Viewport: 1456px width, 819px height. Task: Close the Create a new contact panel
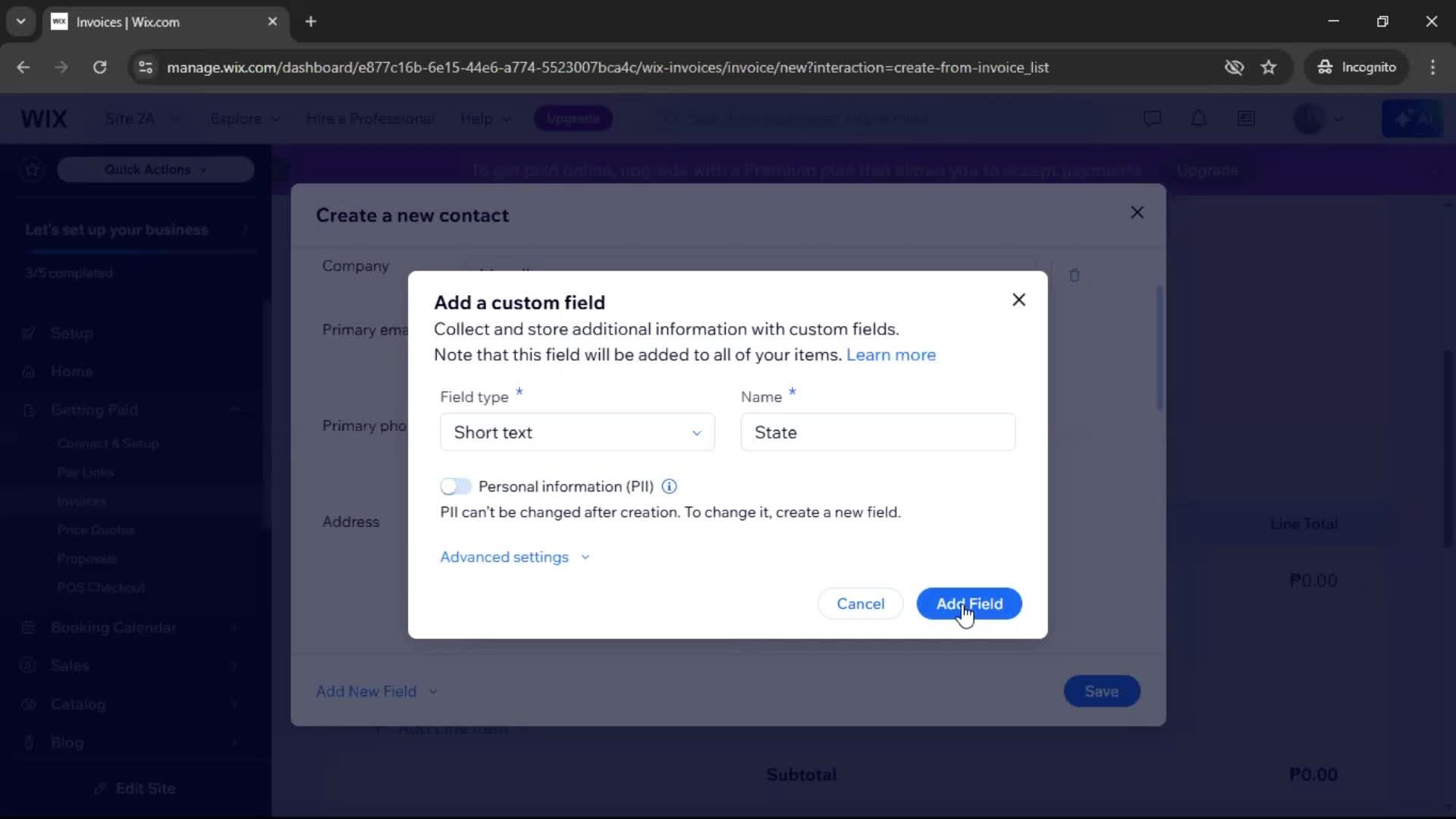(x=1137, y=212)
